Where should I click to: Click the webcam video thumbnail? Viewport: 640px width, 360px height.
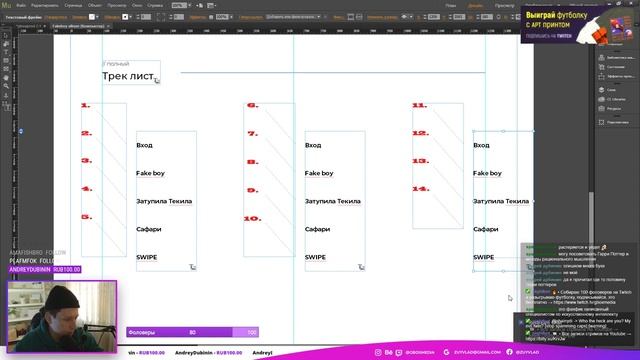tap(62, 316)
